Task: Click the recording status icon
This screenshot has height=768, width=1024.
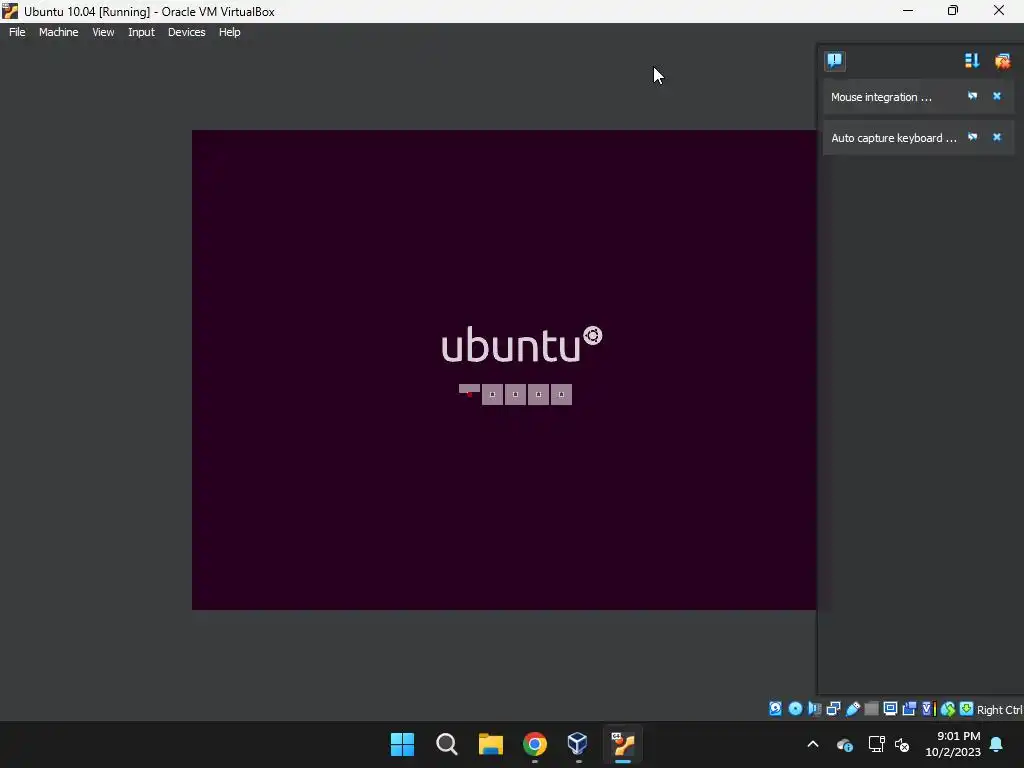Action: tap(909, 709)
